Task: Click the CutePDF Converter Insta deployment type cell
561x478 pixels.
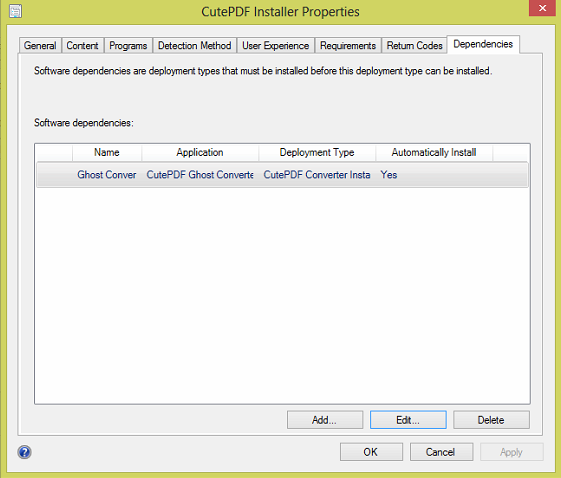Action: click(317, 175)
